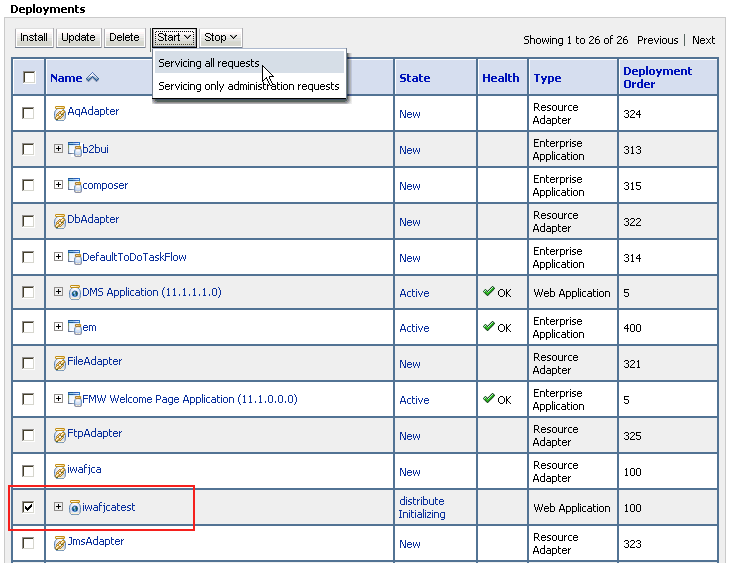This screenshot has width=733, height=563.
Task: Click the DMS Application web app icon
Action: (74, 292)
